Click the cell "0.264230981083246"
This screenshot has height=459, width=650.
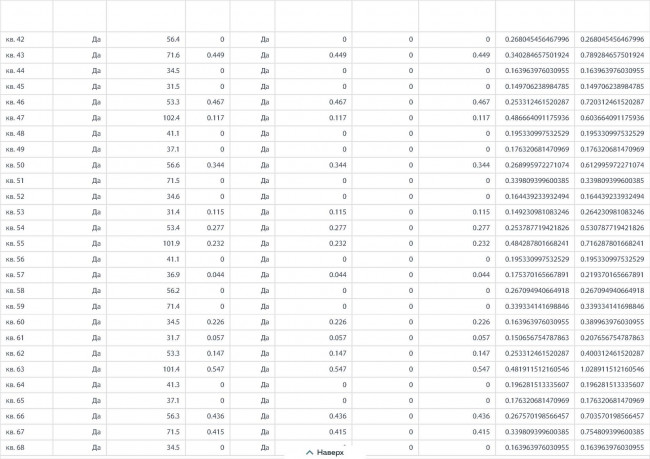(612, 212)
